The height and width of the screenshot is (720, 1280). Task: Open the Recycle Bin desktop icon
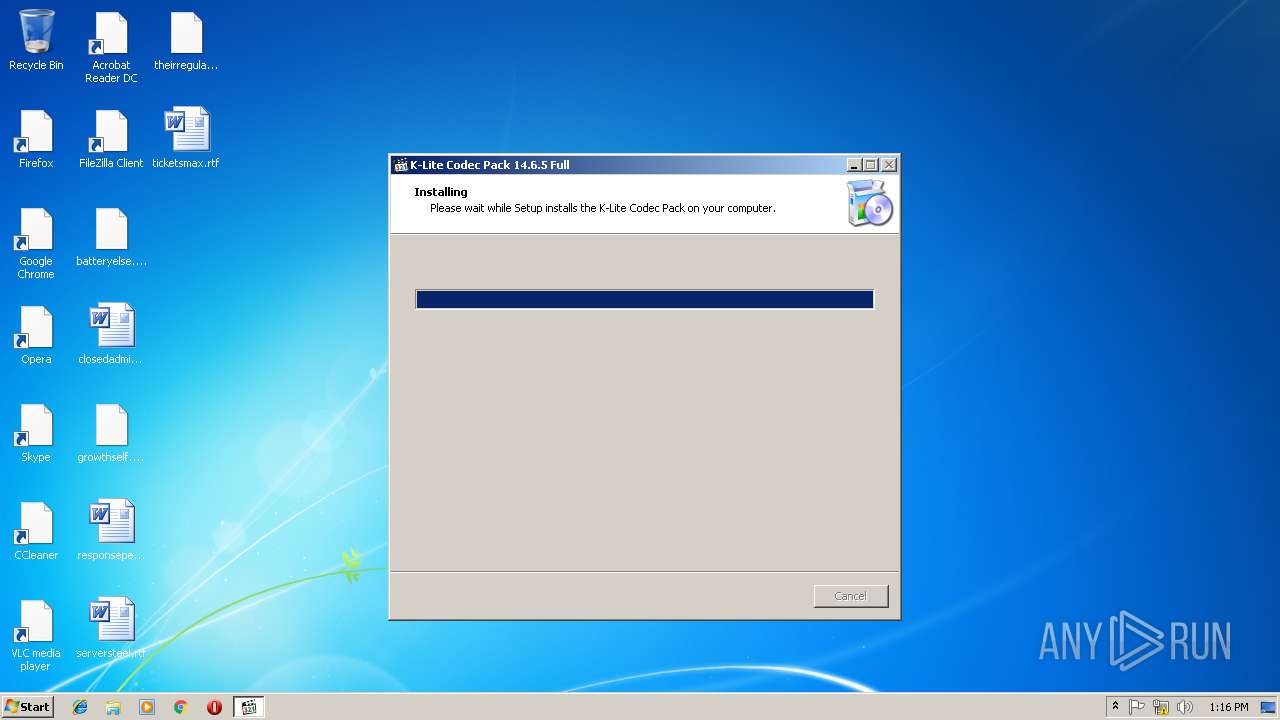coord(36,41)
